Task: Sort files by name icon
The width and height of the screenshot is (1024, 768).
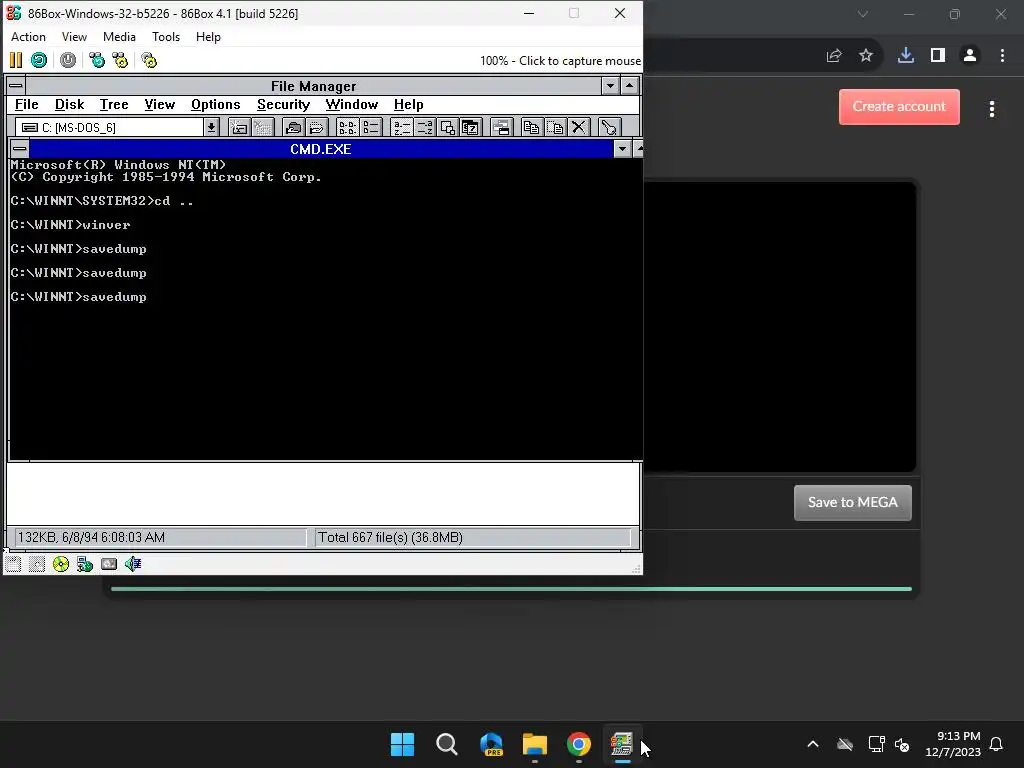Action: click(x=402, y=127)
